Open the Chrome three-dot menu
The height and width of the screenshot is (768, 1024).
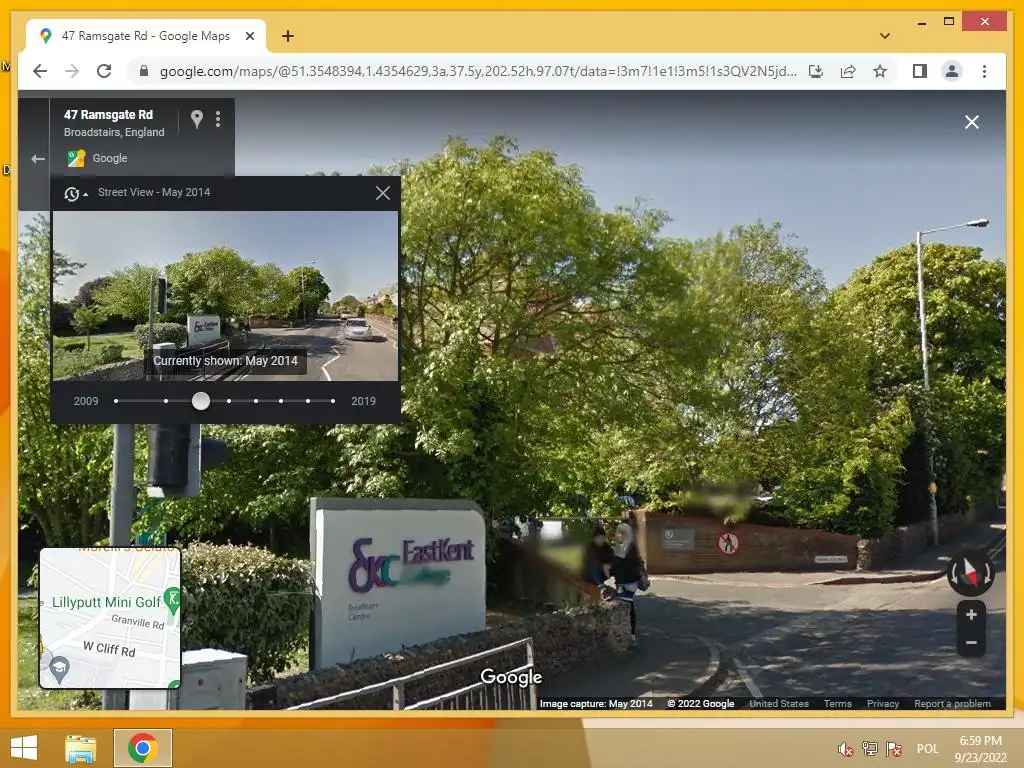pos(984,71)
